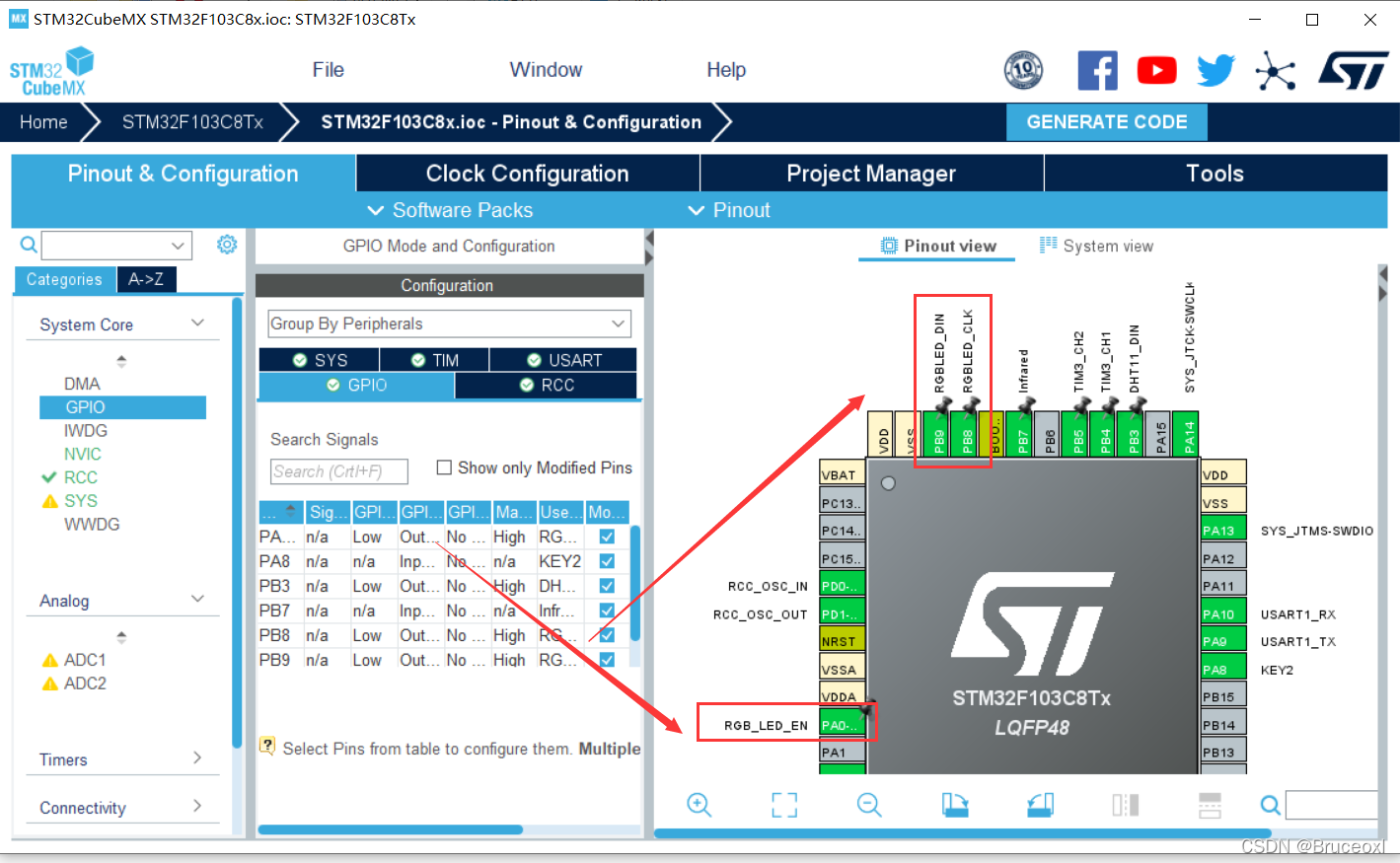The image size is (1400, 863).
Task: Switch to Project Manager tab
Action: pos(872,174)
